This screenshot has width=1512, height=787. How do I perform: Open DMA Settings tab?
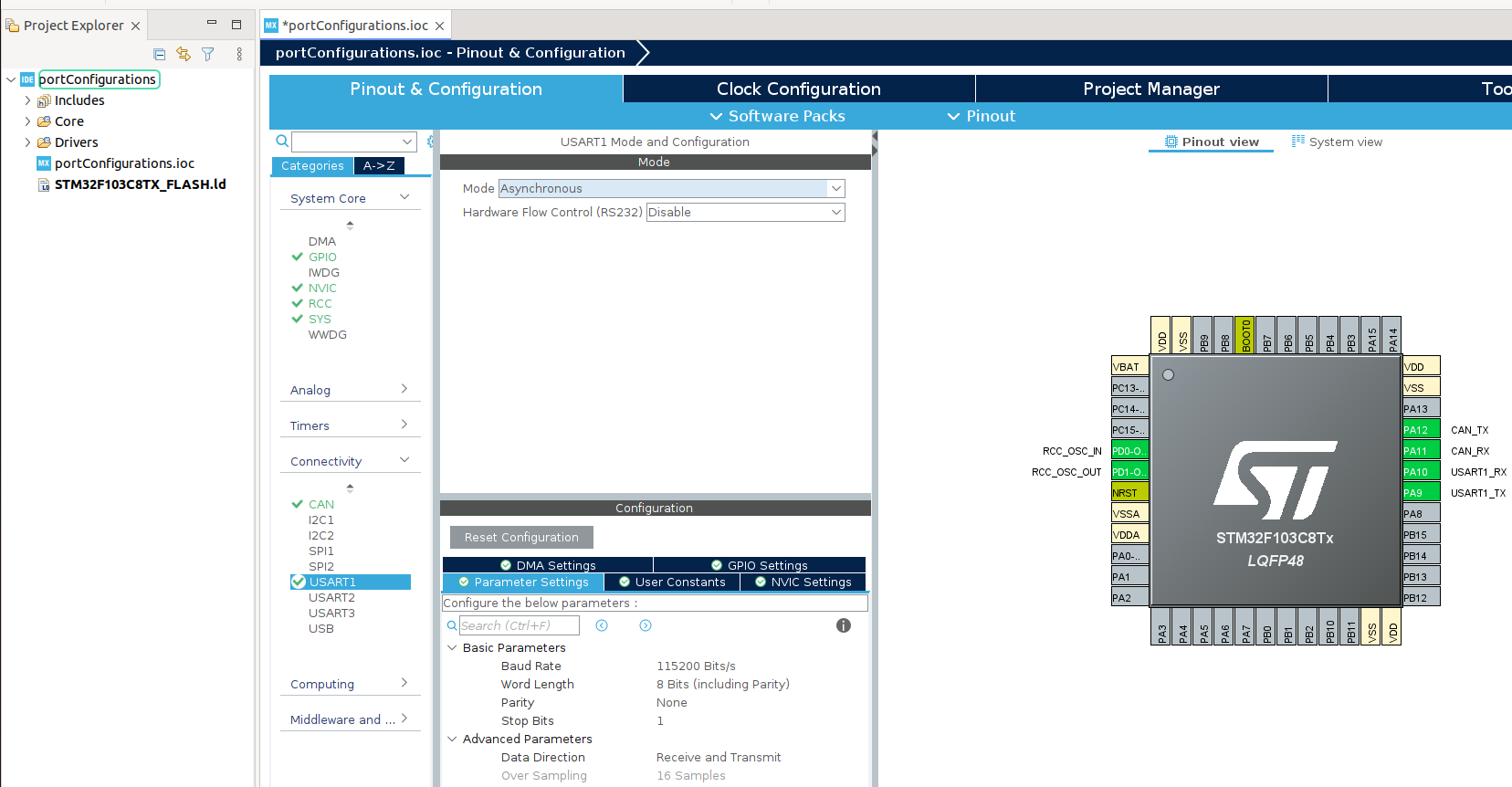pyautogui.click(x=548, y=566)
